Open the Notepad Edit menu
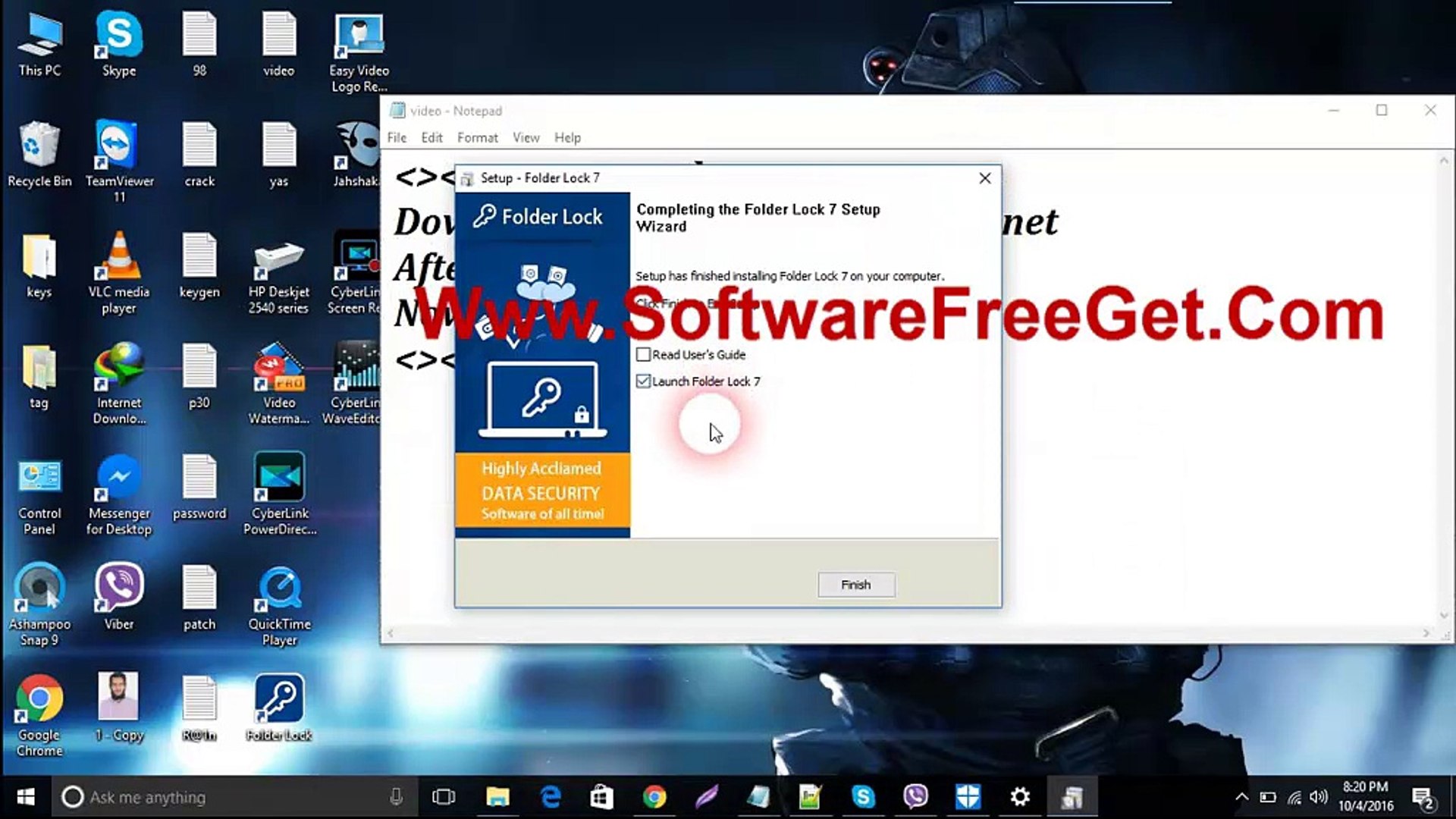 (x=431, y=137)
